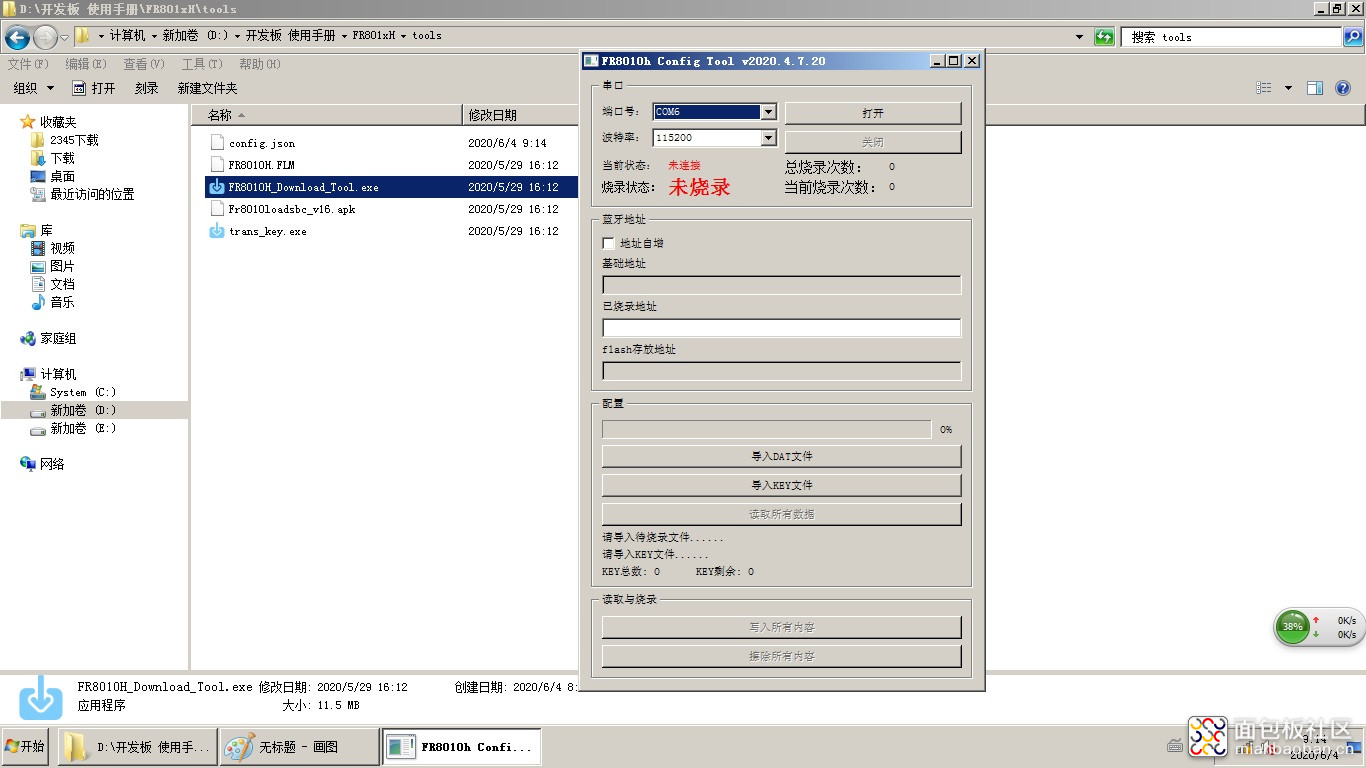Image resolution: width=1366 pixels, height=768 pixels.
Task: Select the FR8010H.FLM file icon
Action: [x=217, y=165]
